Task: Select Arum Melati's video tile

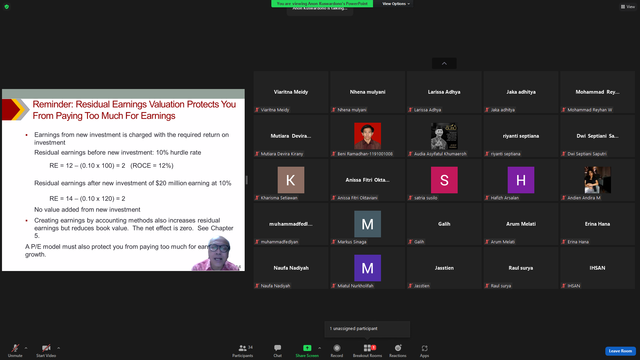Action: point(521,224)
